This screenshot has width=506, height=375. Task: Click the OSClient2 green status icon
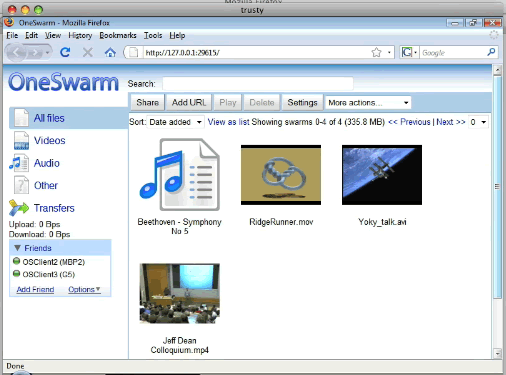pyautogui.click(x=16, y=261)
